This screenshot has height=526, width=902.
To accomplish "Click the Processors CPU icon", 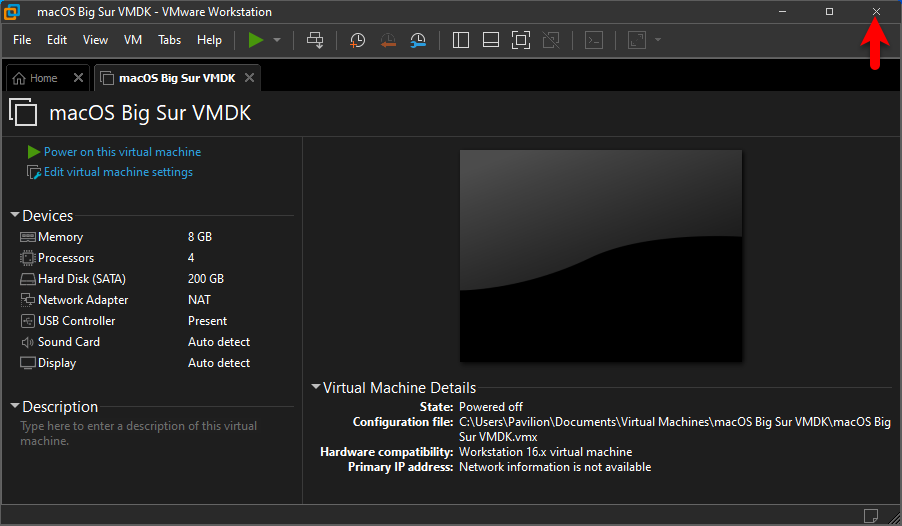I will 28,258.
